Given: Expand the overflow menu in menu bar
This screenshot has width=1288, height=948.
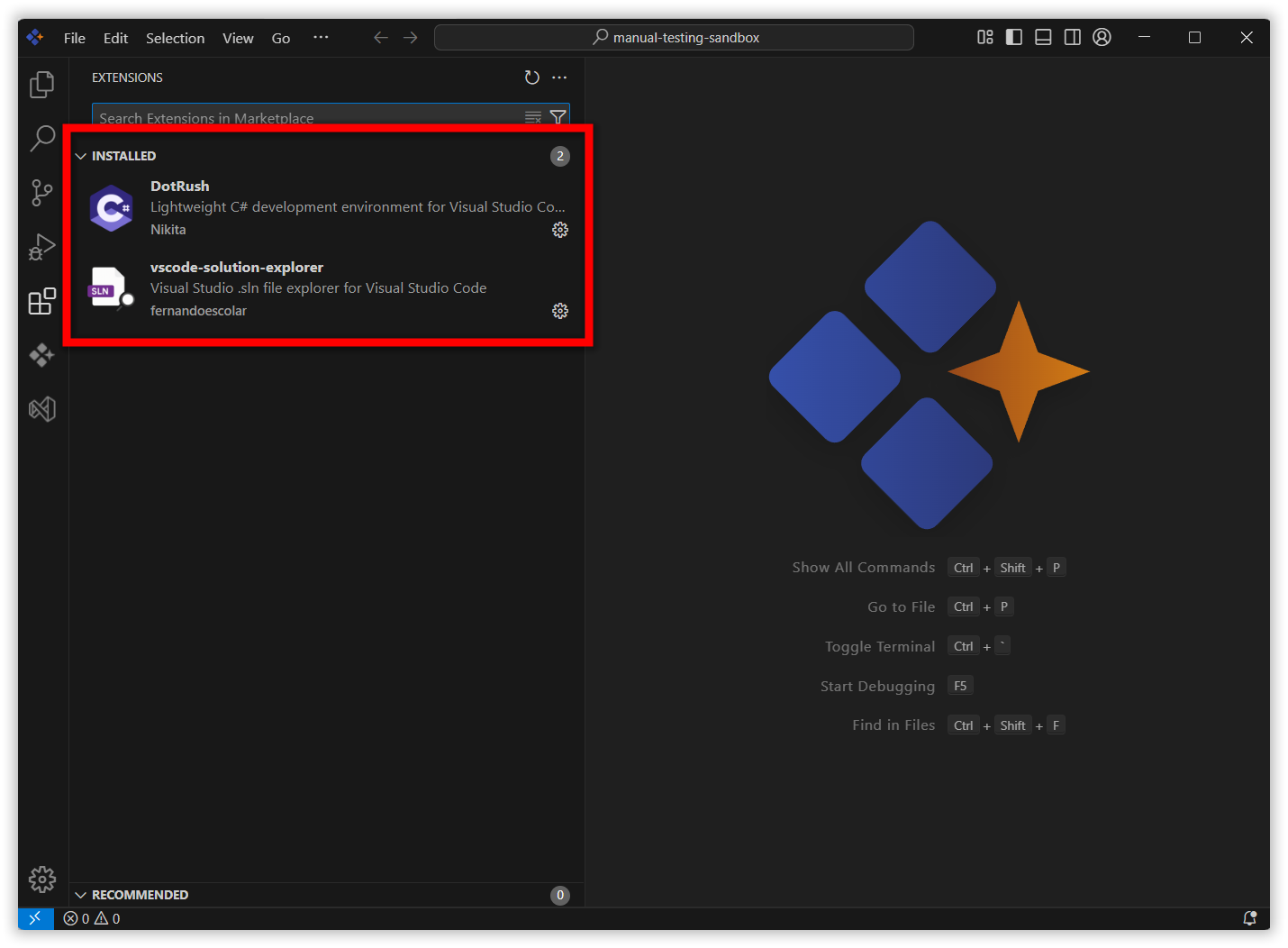Looking at the screenshot, I should point(321,37).
